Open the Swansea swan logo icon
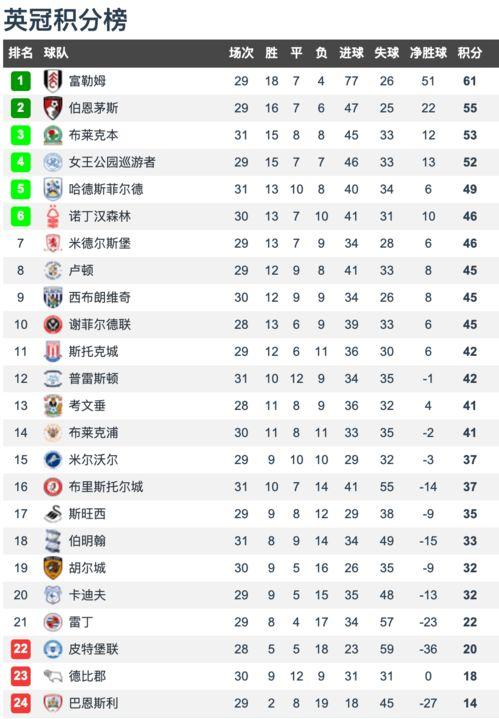Viewport: 499px width, 719px height. (53, 514)
